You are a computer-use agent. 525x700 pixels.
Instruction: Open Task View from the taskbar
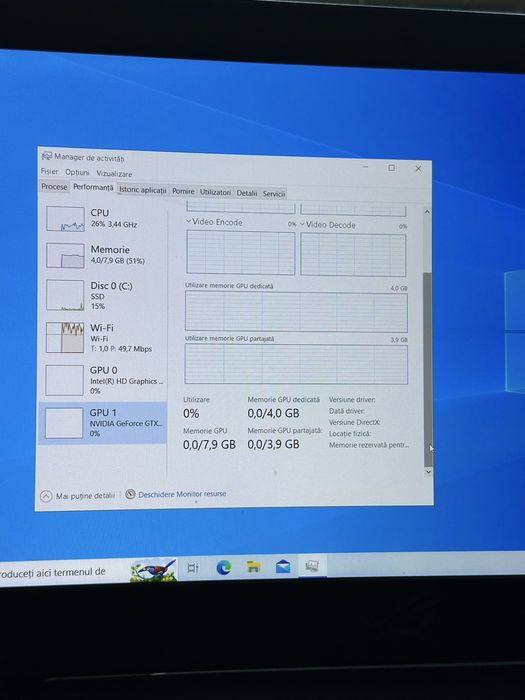click(x=193, y=568)
